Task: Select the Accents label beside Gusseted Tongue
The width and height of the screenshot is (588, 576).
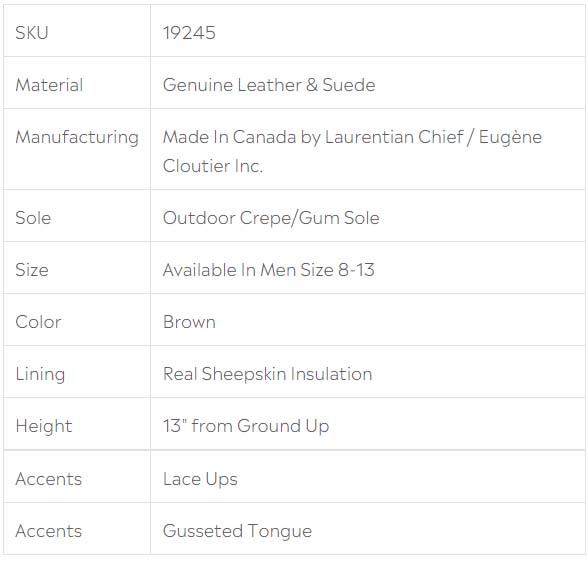Action: [77, 529]
